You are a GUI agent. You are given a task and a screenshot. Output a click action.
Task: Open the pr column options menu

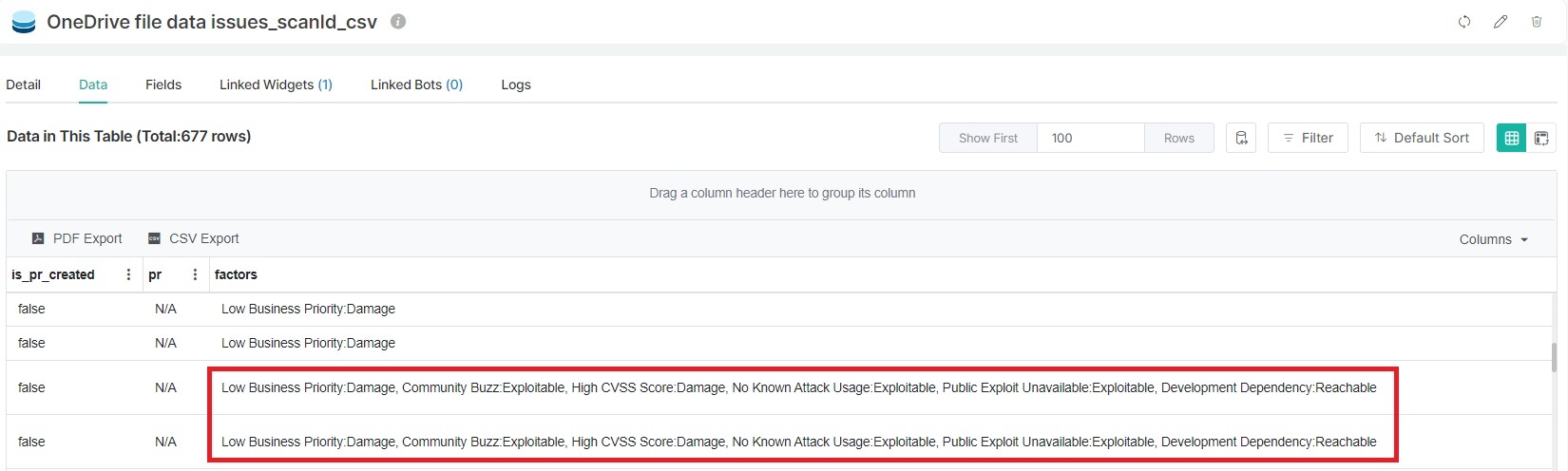[195, 274]
